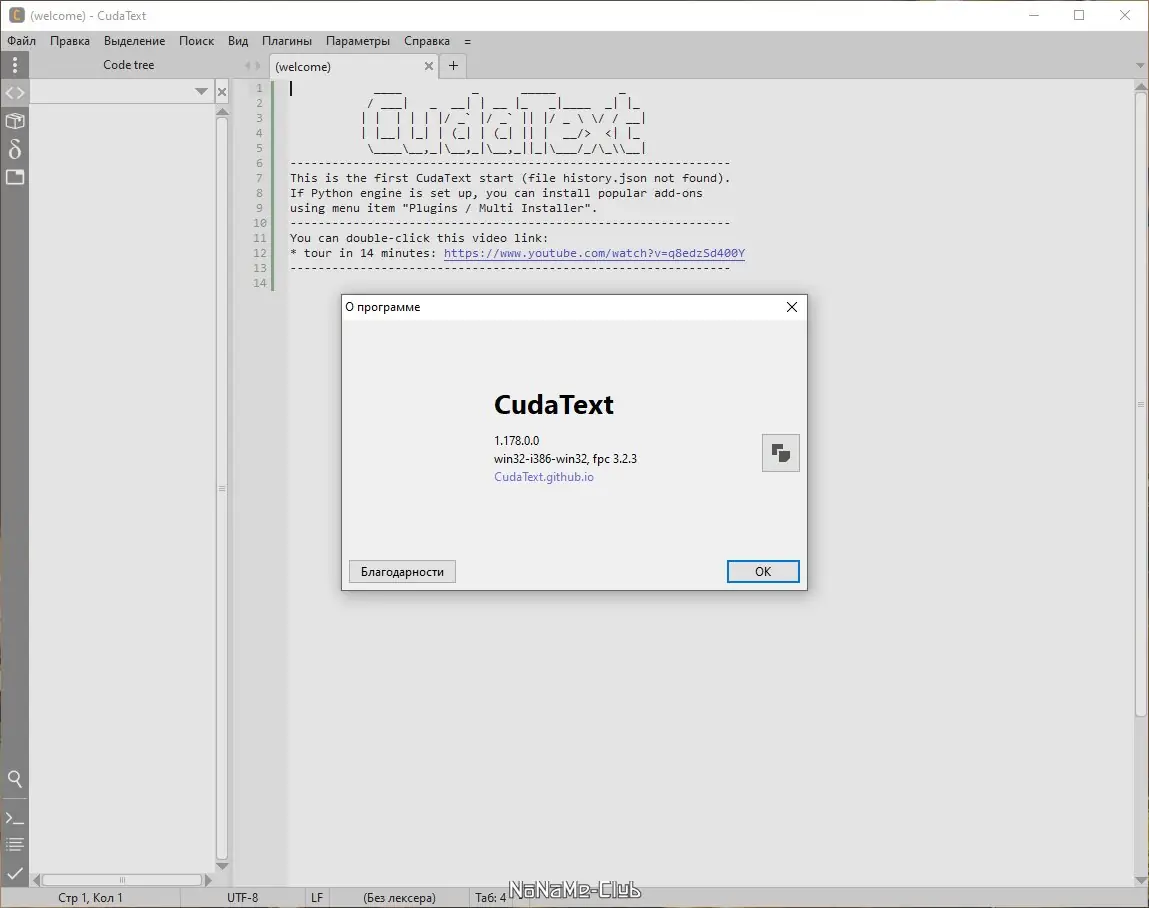This screenshot has width=1149, height=908.
Task: Click line number 12 in the gutter
Action: (259, 253)
